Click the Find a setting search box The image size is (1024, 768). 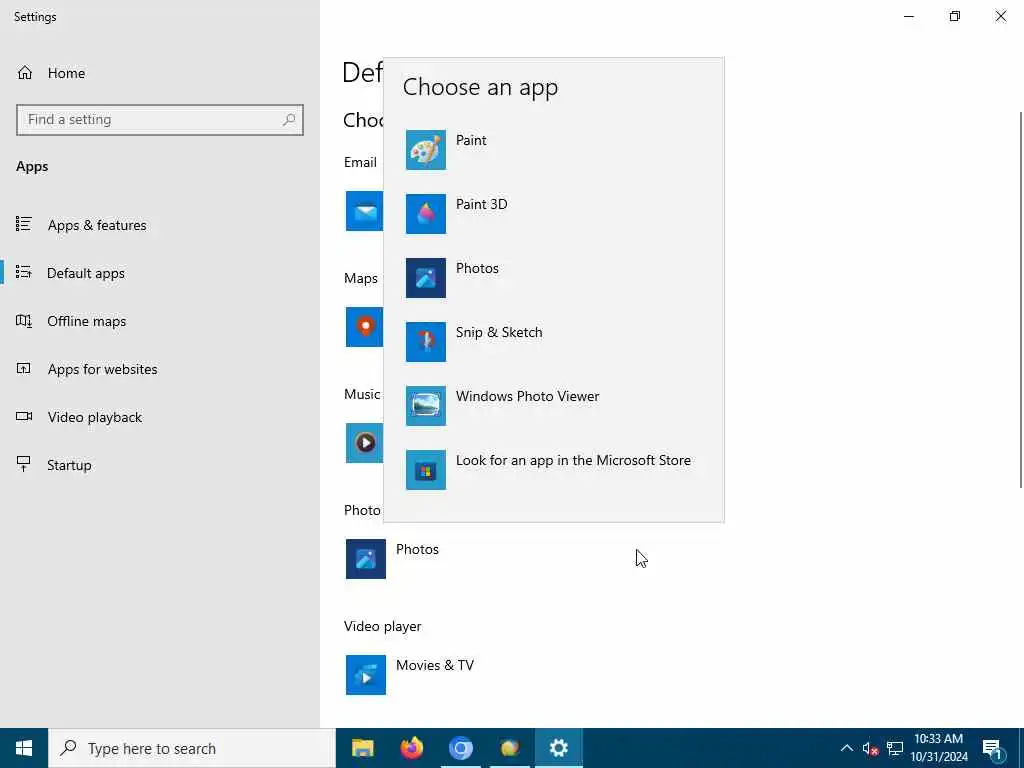coord(160,120)
